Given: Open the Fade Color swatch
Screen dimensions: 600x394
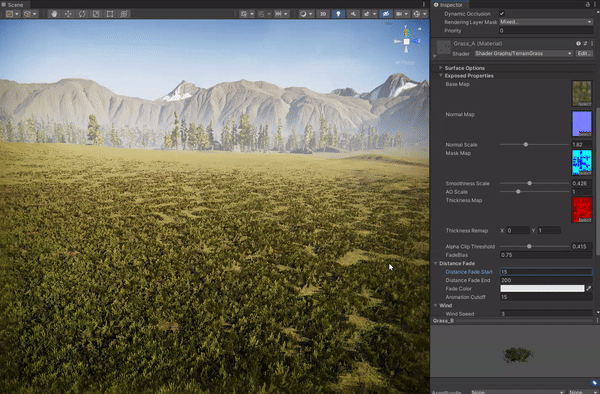Looking at the screenshot, I should (542, 288).
